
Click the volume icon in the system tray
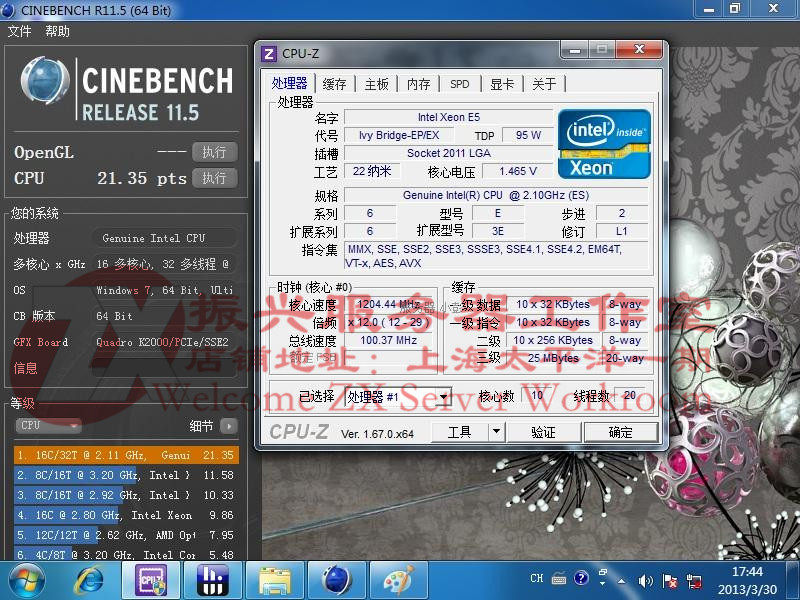pos(647,580)
